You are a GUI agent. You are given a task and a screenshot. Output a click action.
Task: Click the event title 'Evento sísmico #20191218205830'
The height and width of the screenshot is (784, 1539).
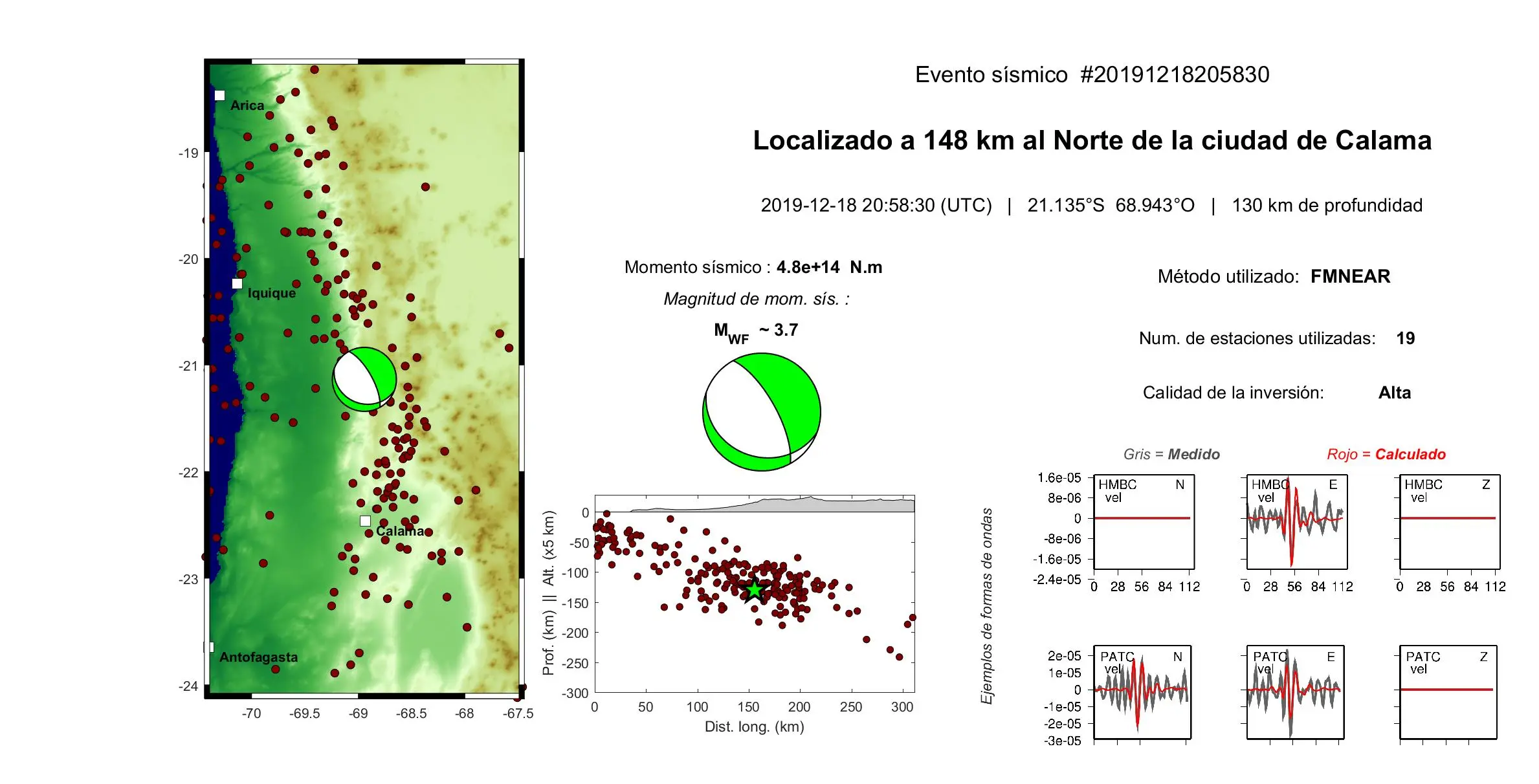coord(1092,74)
